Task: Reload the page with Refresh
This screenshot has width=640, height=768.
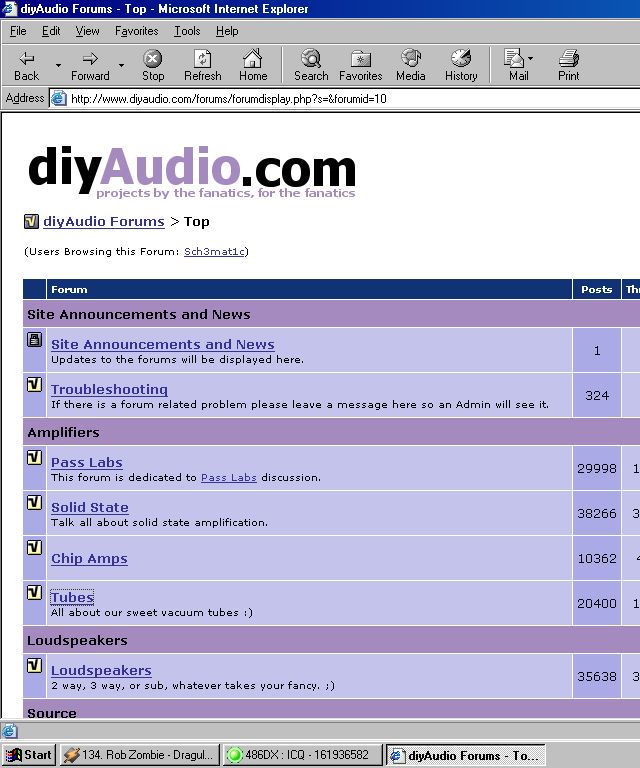Action: point(202,65)
